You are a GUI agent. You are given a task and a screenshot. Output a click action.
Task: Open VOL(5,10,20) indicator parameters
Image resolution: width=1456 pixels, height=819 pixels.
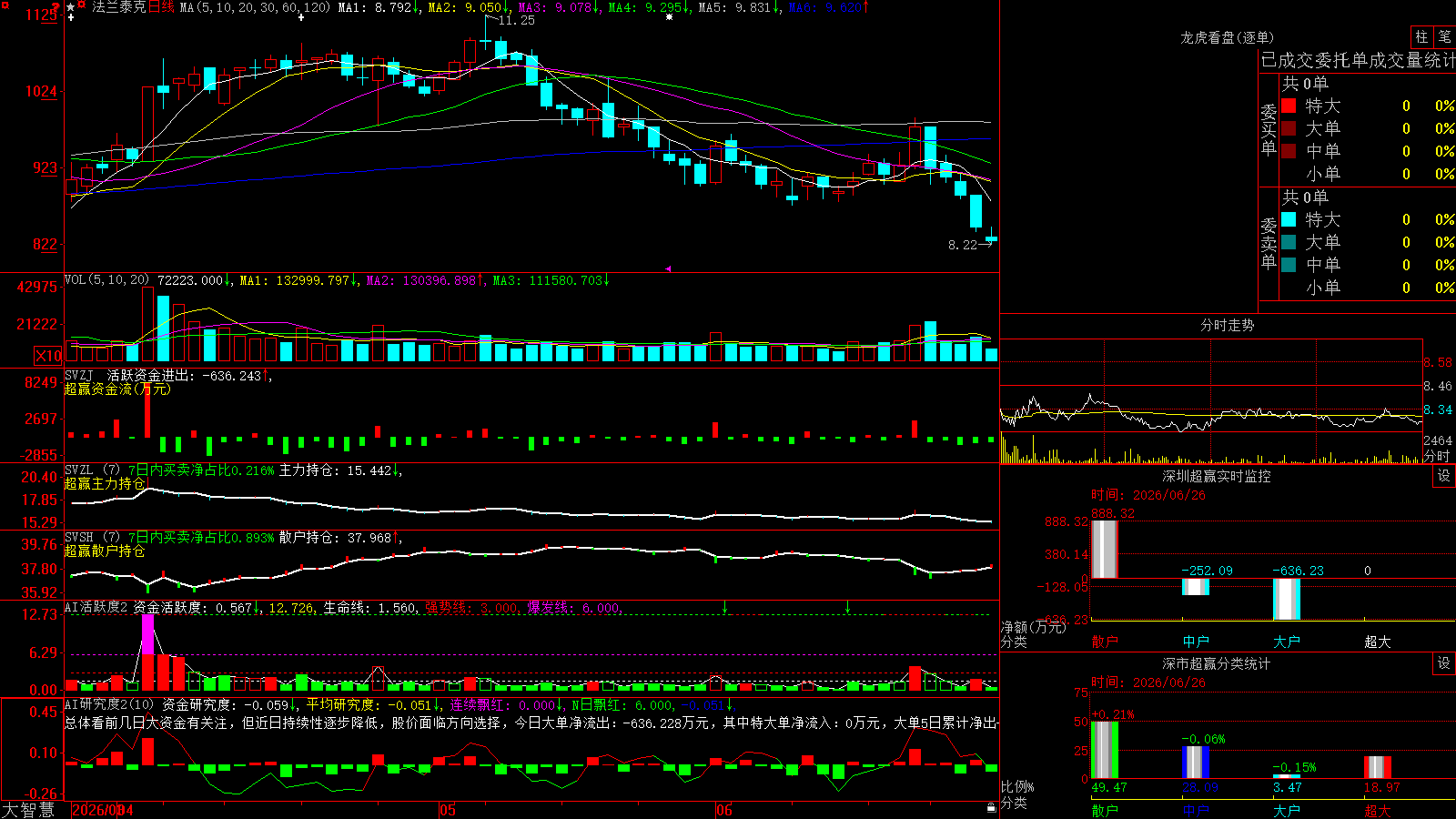coord(107,280)
